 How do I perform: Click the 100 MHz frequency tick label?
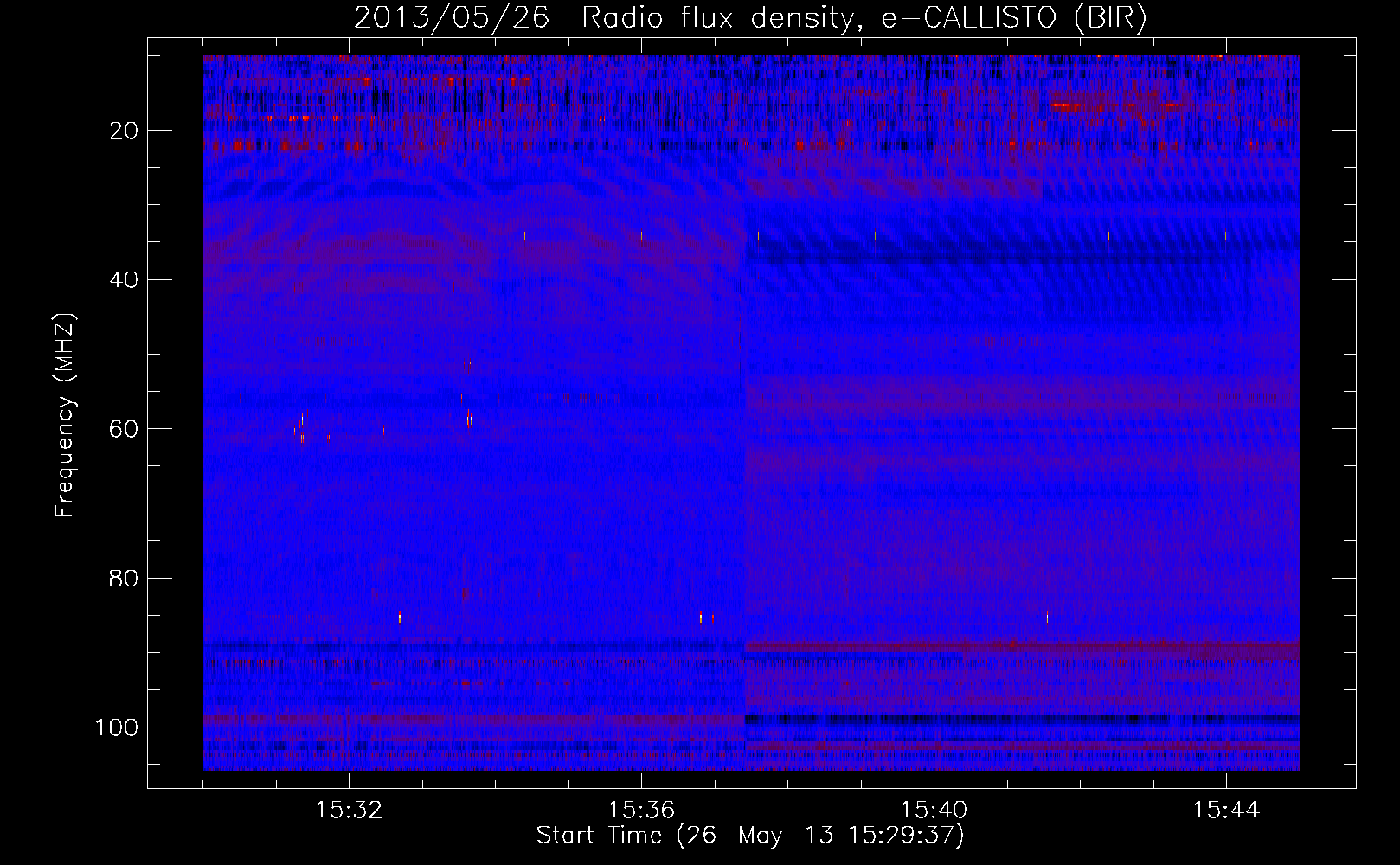click(x=117, y=727)
